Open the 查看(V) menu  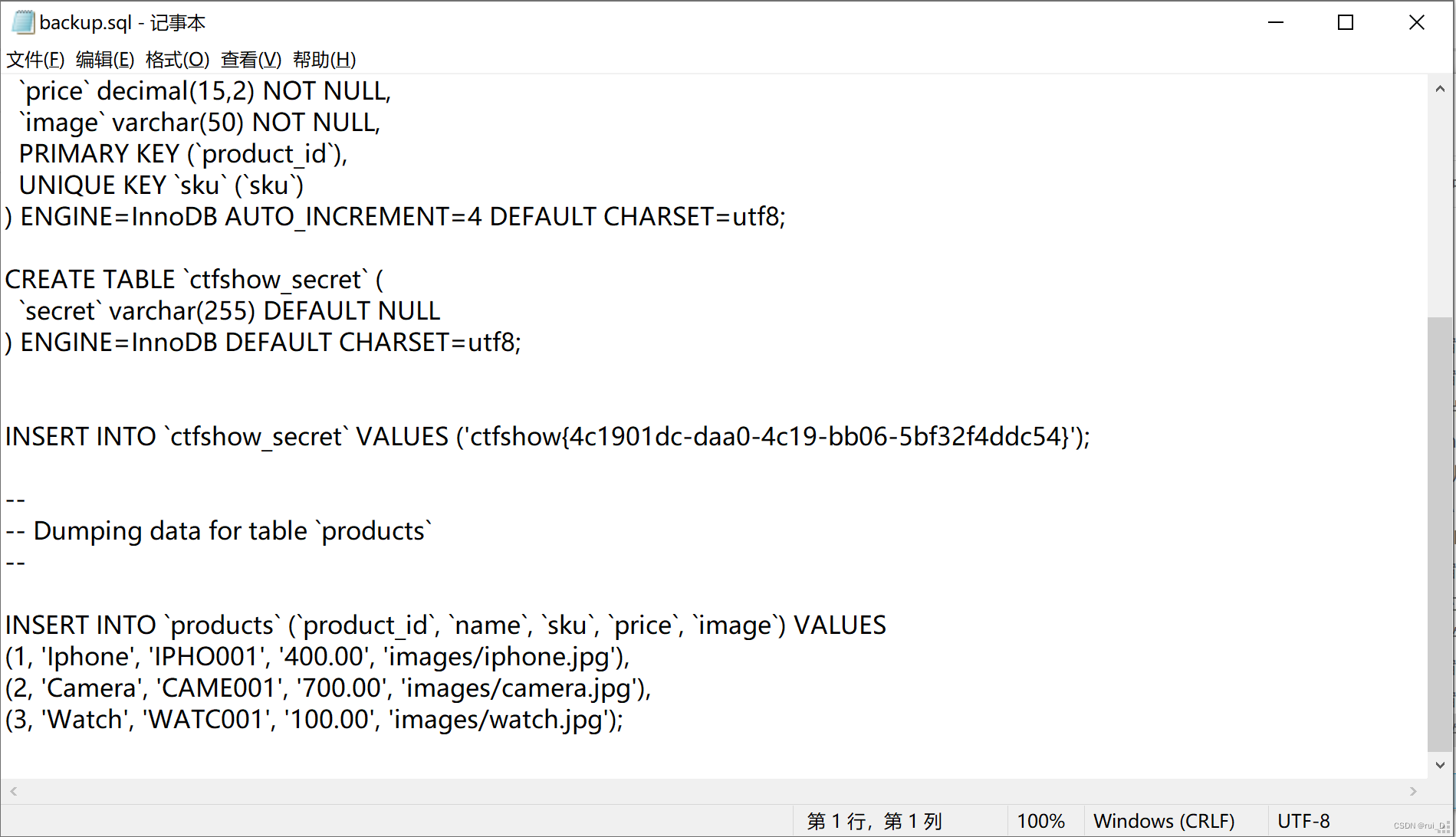[251, 60]
